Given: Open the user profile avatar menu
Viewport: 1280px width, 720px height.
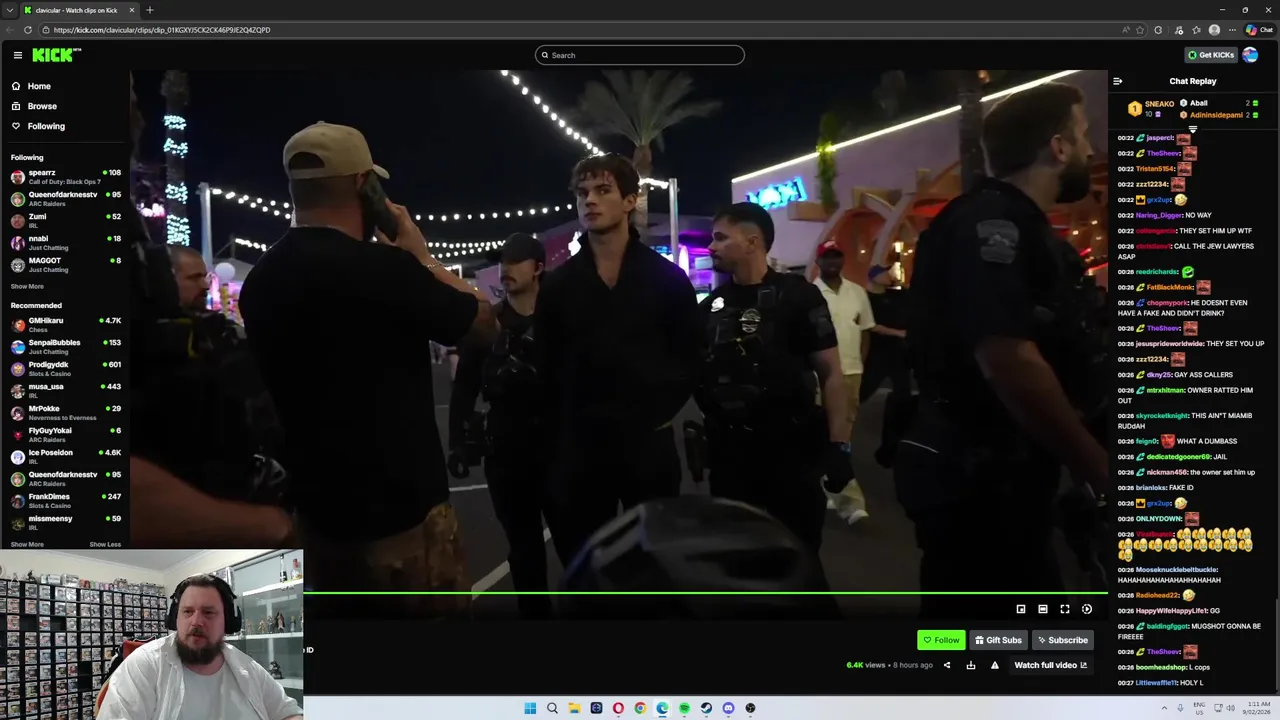Looking at the screenshot, I should click(1250, 55).
